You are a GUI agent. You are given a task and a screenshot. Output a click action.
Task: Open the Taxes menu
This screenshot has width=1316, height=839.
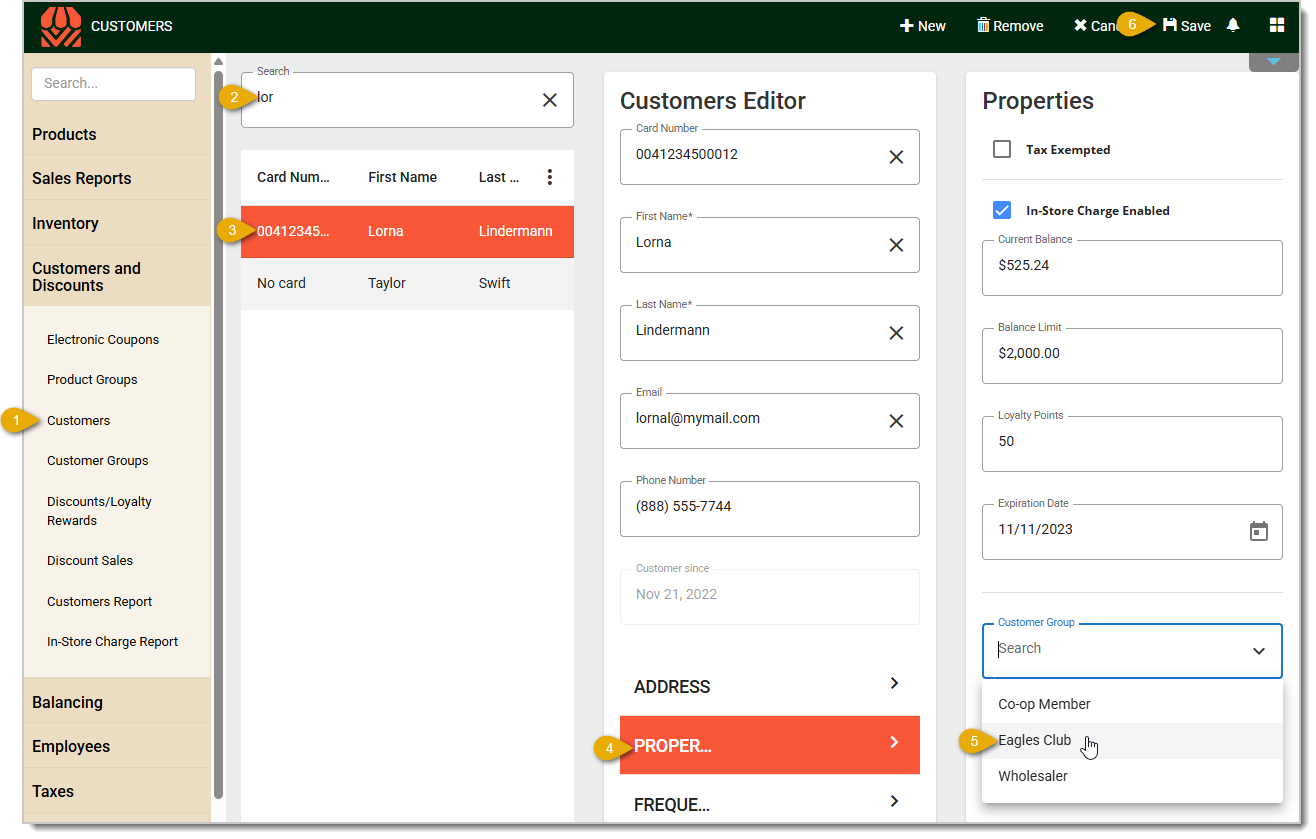(116, 791)
